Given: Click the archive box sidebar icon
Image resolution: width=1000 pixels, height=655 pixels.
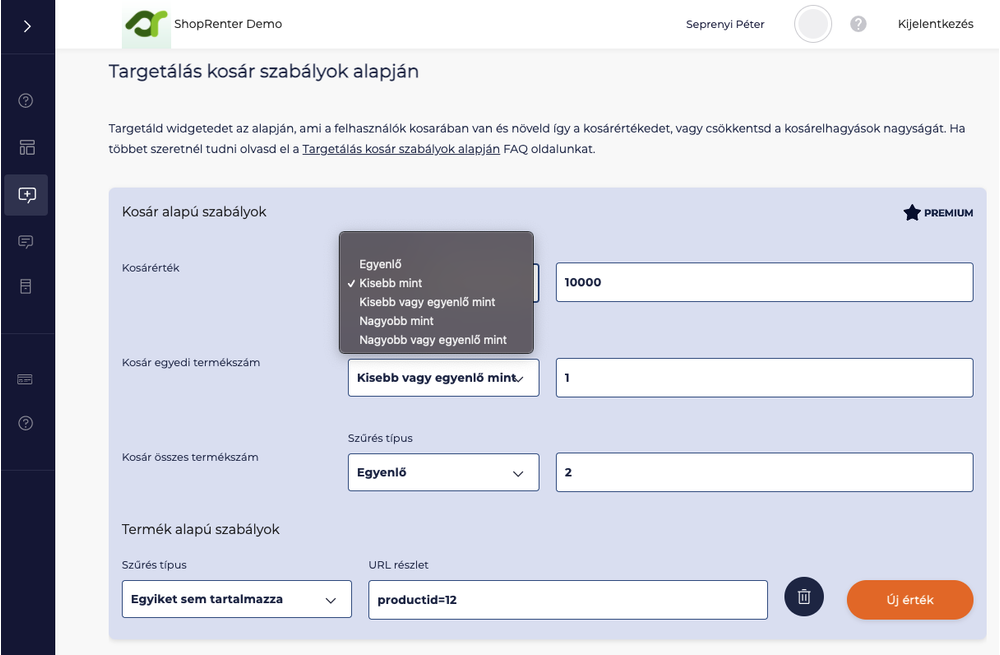Looking at the screenshot, I should tap(26, 286).
